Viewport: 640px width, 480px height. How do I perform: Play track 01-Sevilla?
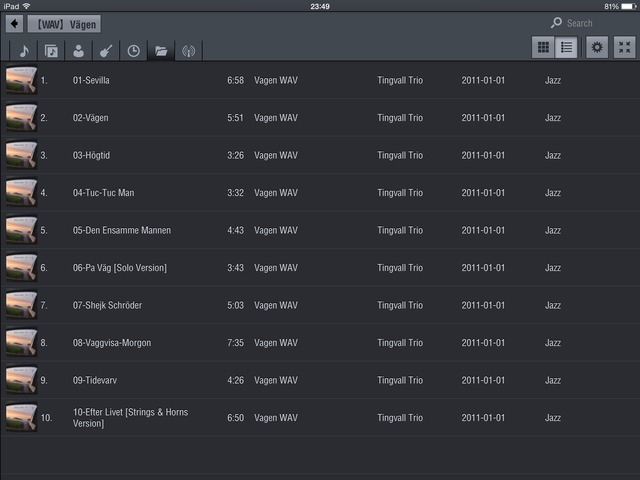92,80
